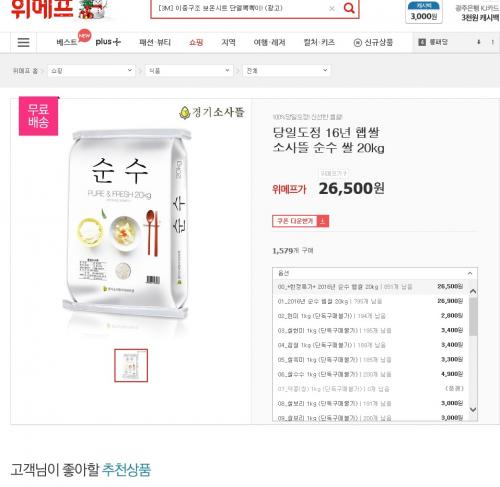Click into the search input field
500x487 pixels.
point(240,8)
